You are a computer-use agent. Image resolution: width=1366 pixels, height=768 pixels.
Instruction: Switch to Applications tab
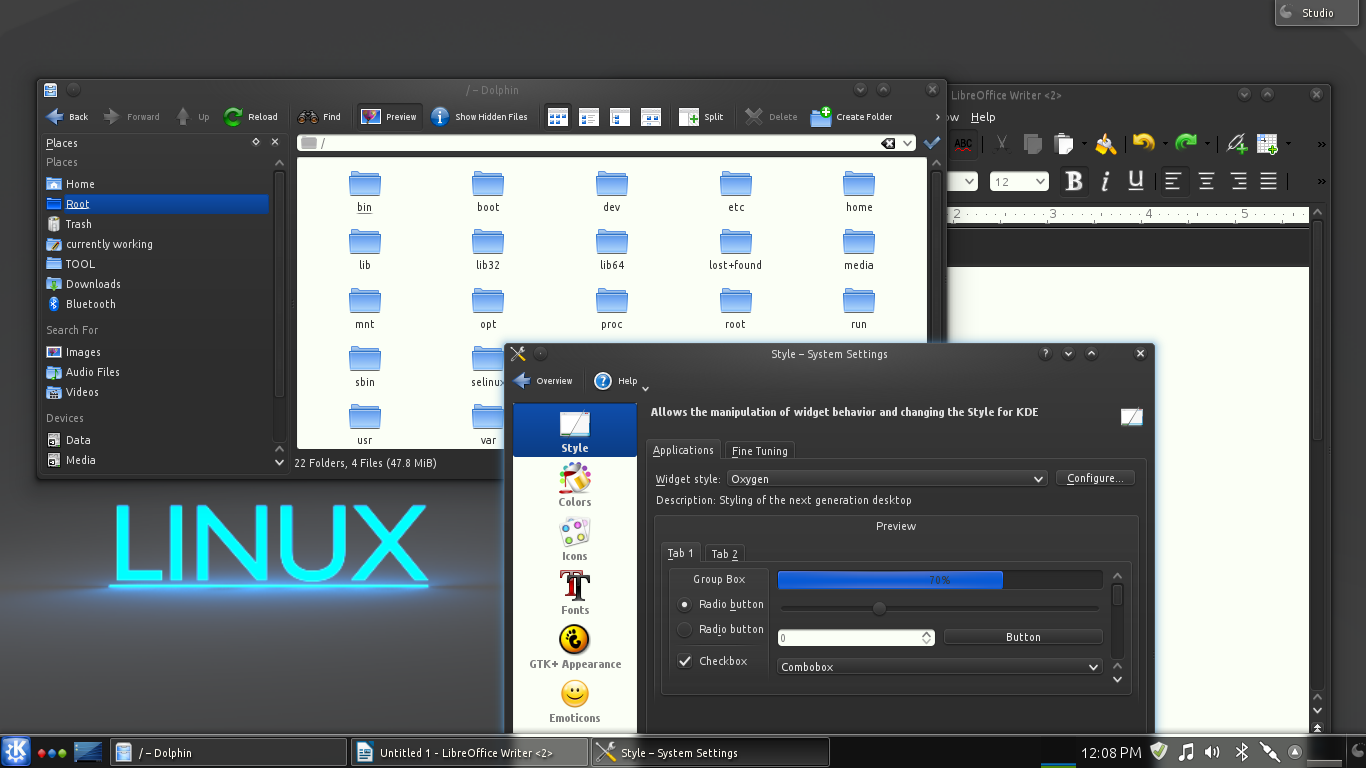[683, 450]
